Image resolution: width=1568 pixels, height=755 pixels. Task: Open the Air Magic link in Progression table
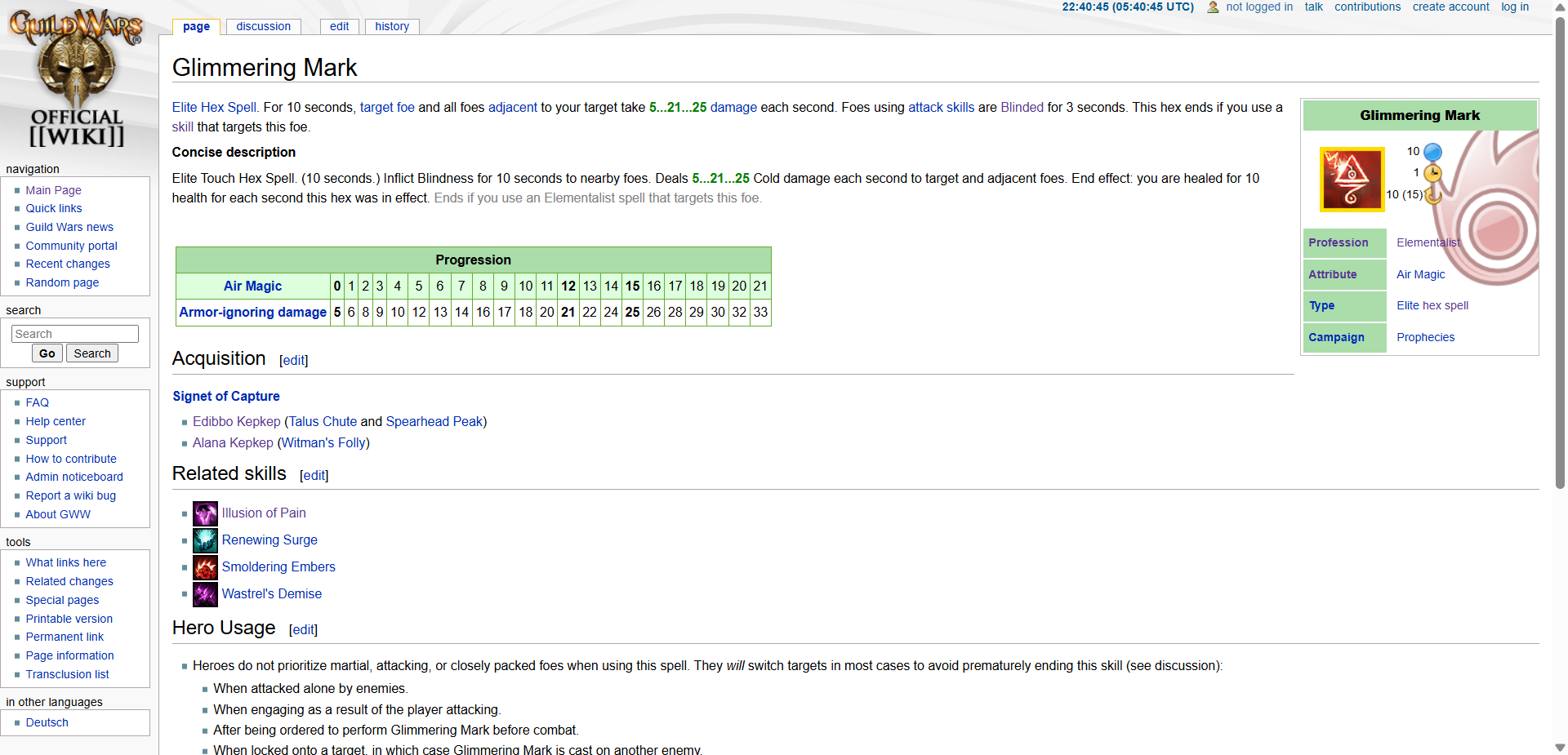[x=252, y=286]
